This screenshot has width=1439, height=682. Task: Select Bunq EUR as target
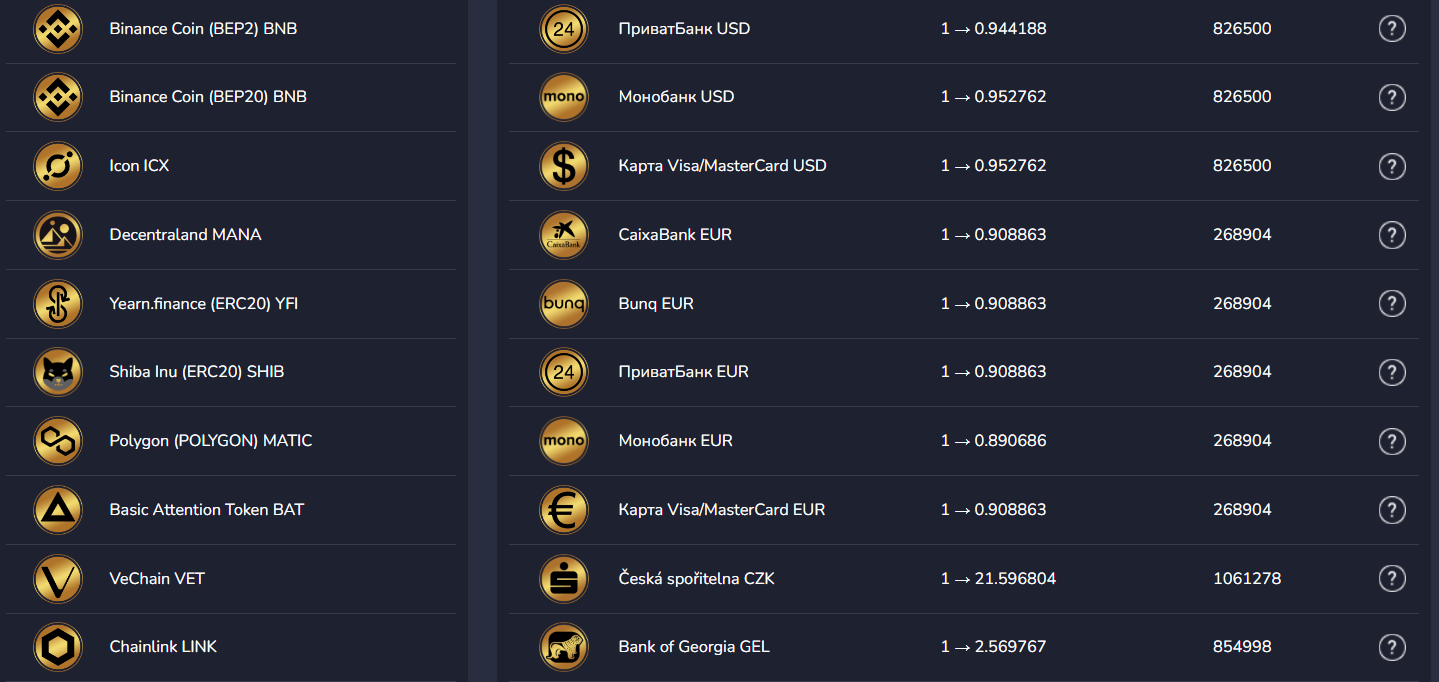coord(963,303)
